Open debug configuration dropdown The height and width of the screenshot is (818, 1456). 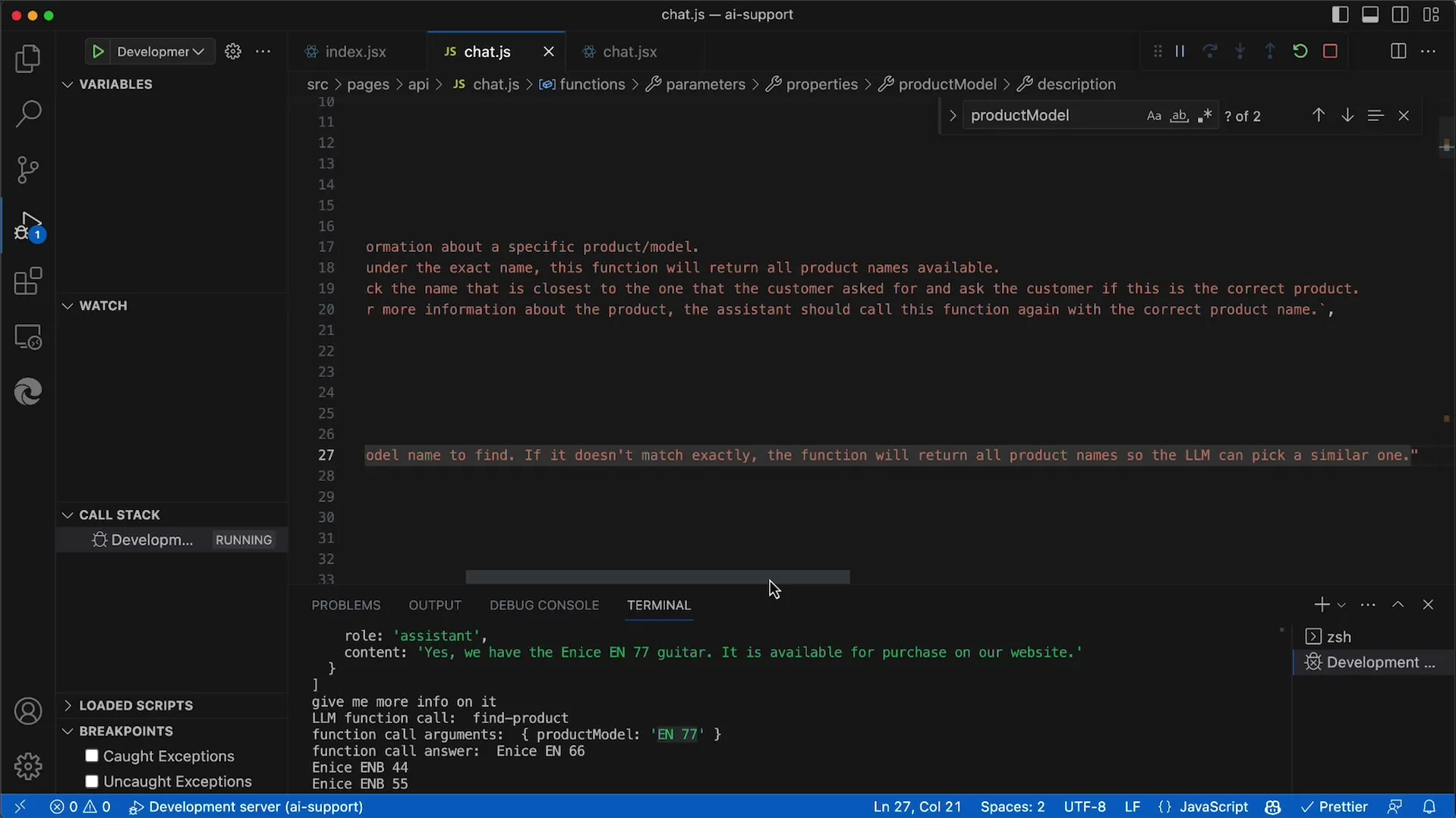tap(161, 52)
